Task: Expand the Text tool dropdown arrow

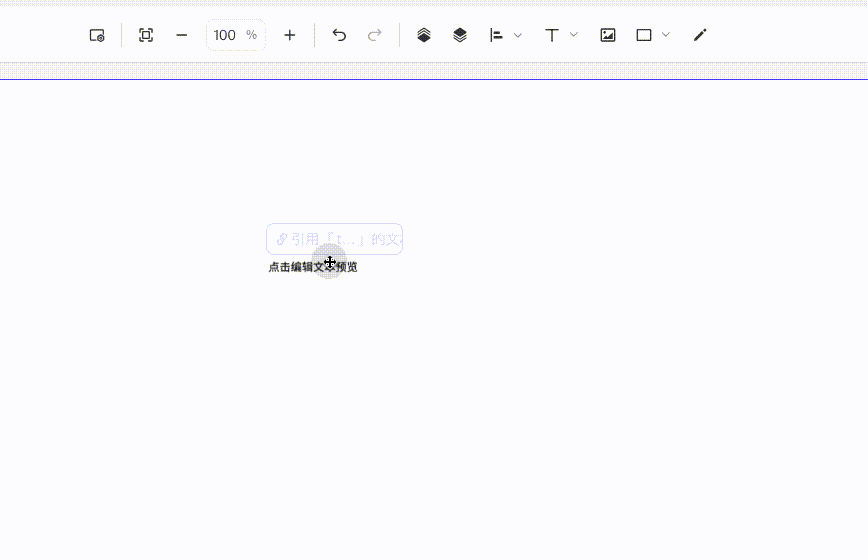Action: coord(574,34)
